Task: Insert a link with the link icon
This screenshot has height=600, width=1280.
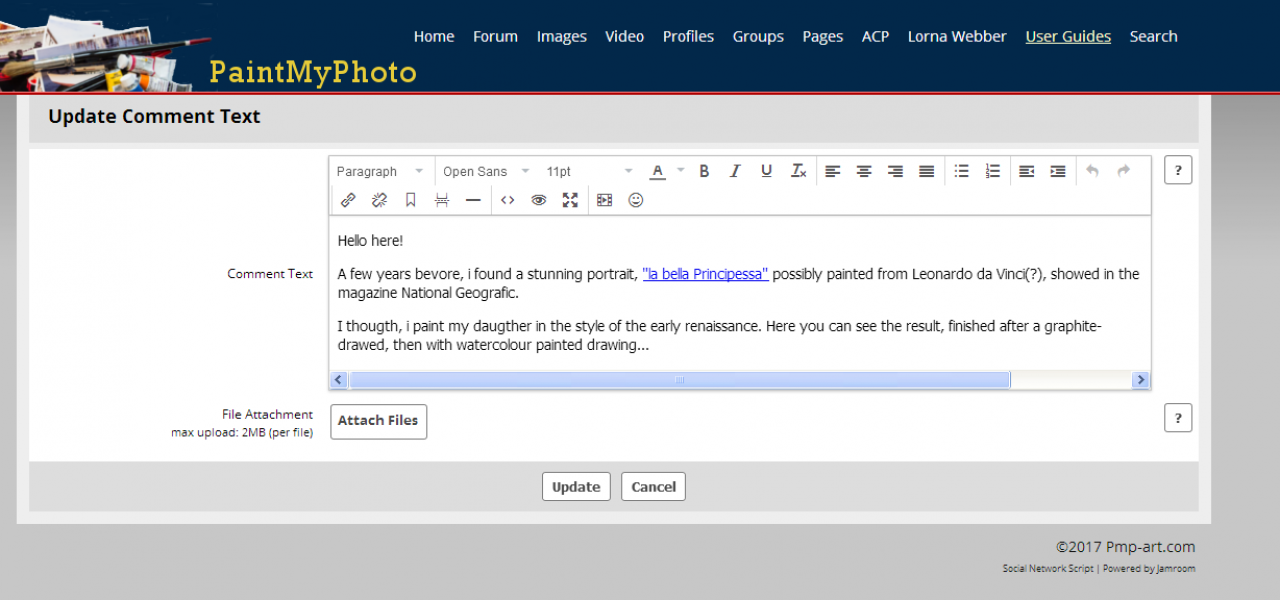Action: click(348, 200)
